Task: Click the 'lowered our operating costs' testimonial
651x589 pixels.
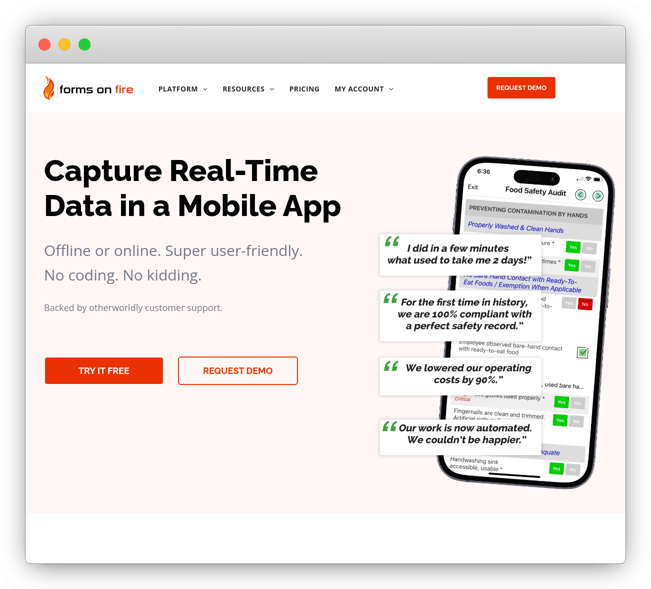Action: [x=460, y=376]
